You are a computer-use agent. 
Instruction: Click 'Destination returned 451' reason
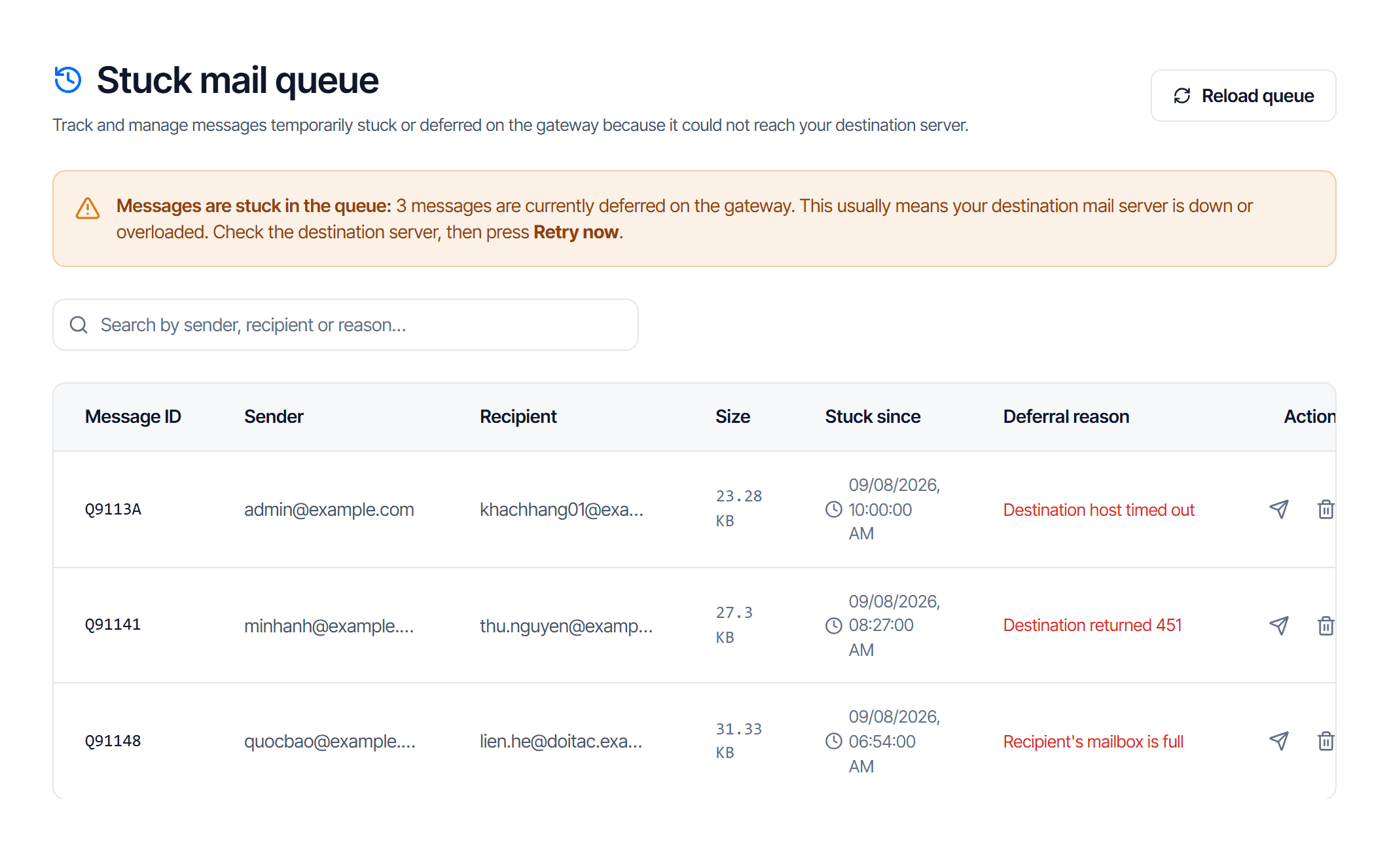click(1092, 625)
